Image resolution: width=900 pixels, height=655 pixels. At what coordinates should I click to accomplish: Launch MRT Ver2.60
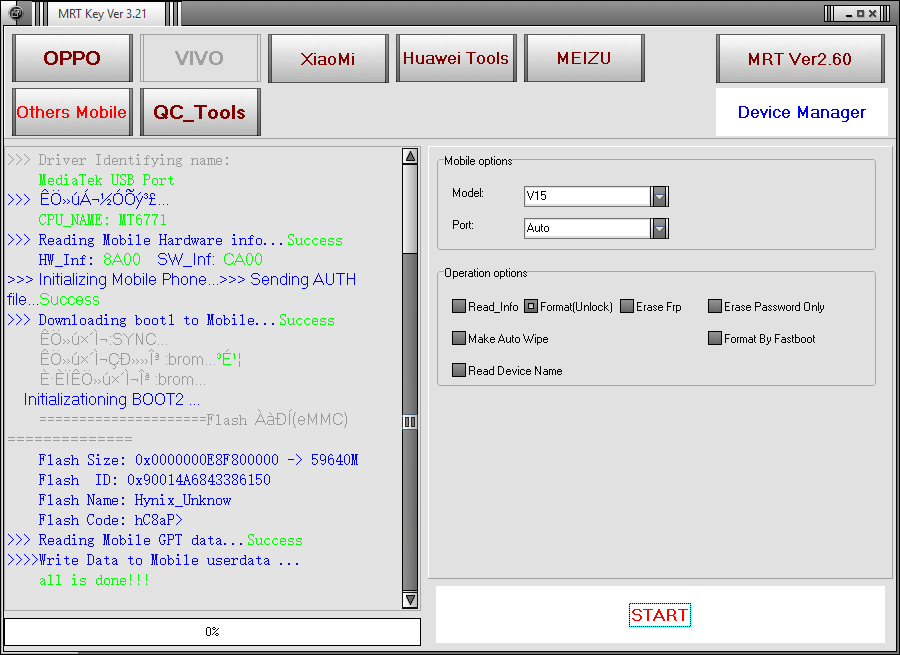coord(800,59)
